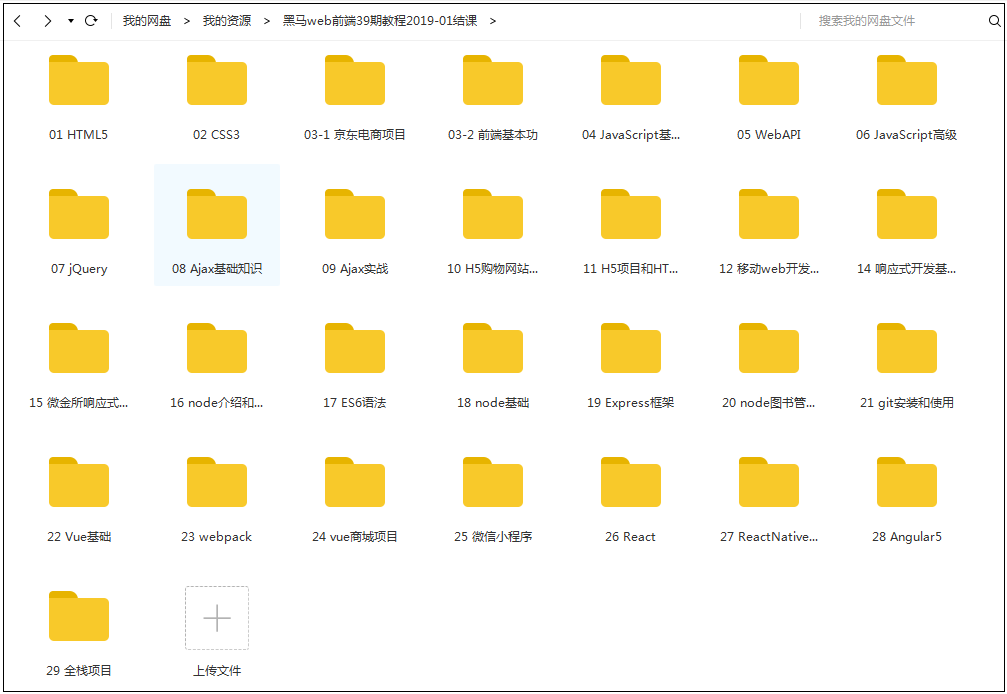Image resolution: width=1007 pixels, height=694 pixels.
Task: Click the 05 WebAPI folder name
Action: click(769, 135)
